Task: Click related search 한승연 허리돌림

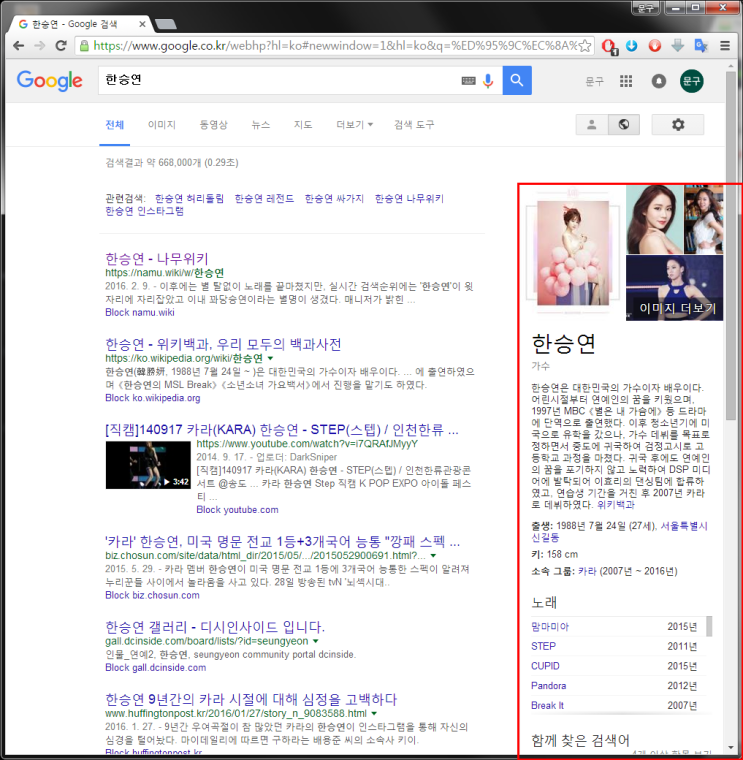Action: [189, 198]
